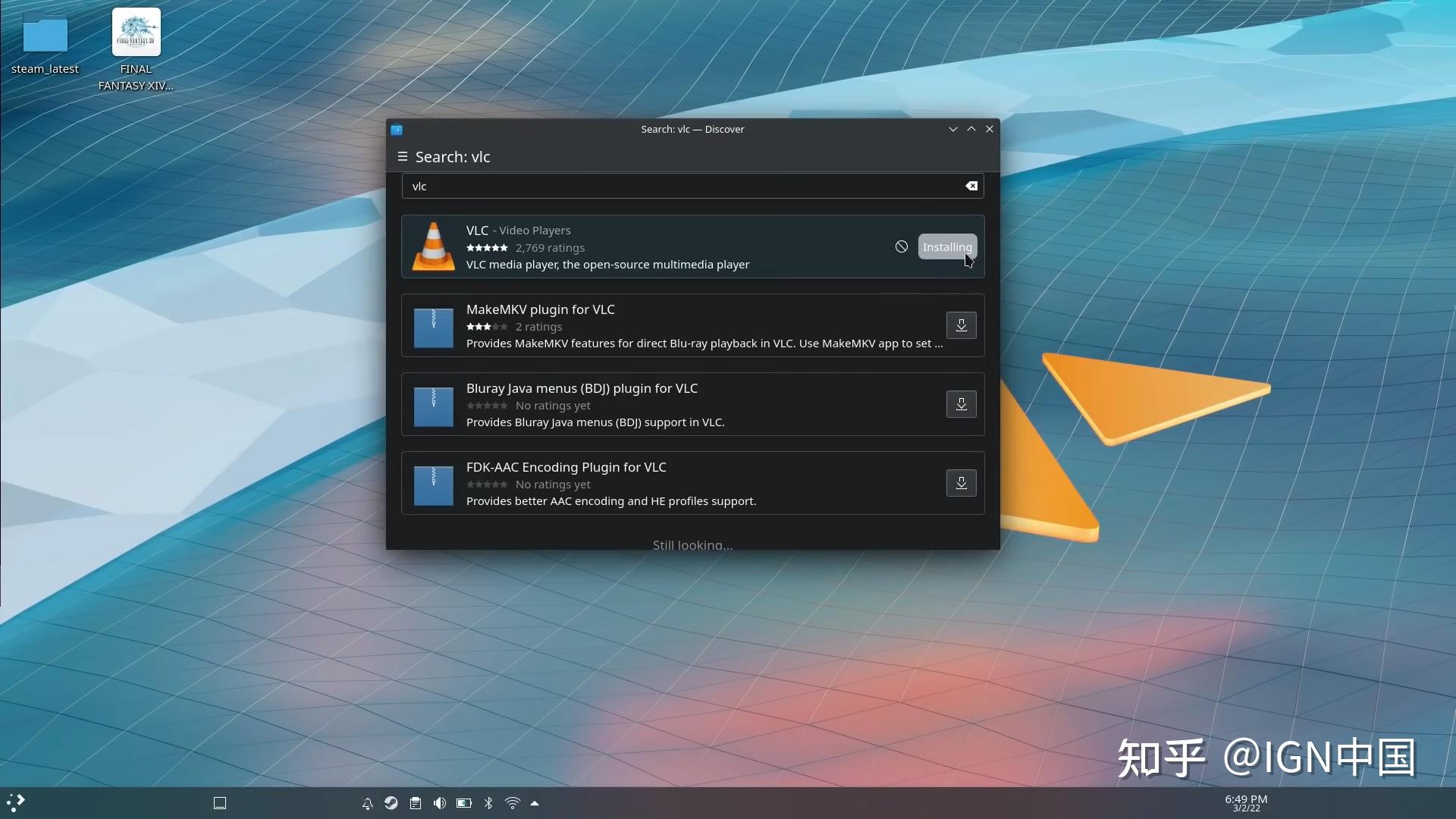1456x819 pixels.
Task: Open the Bluray Java menus package icon
Action: 434,407
